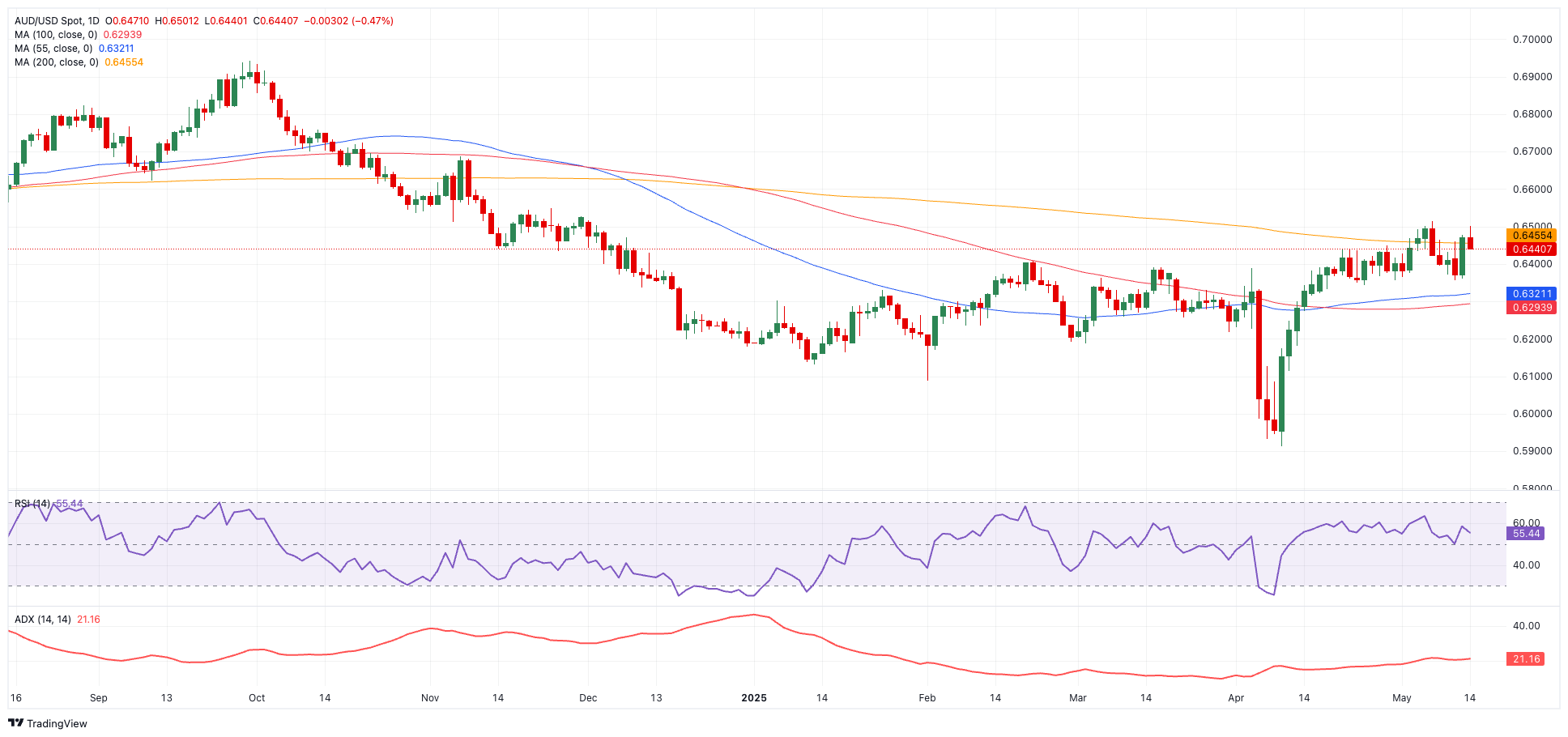Click the Feb label on time axis

pos(927,698)
